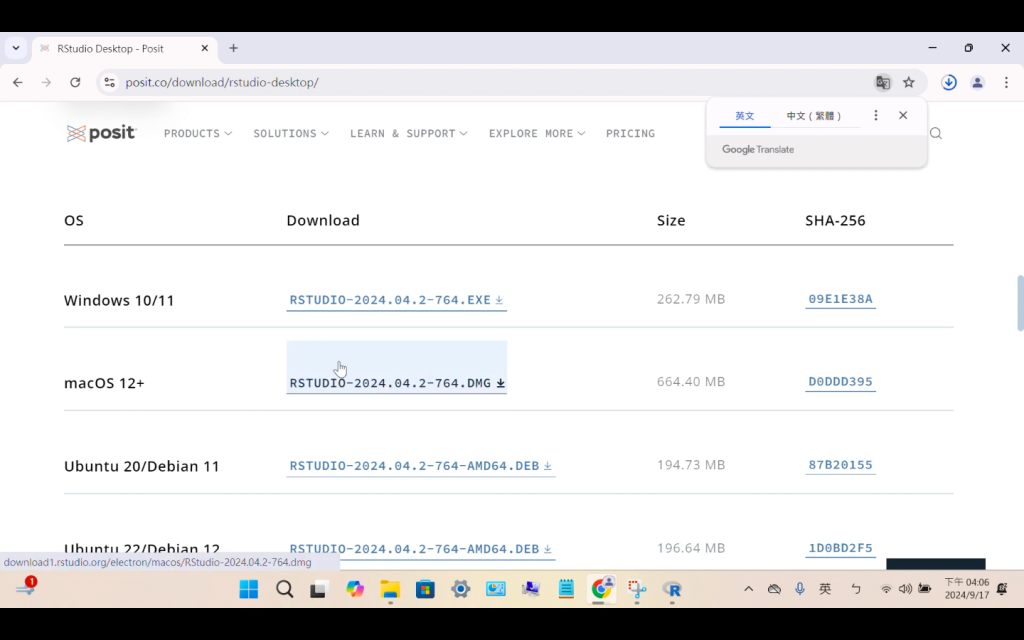Click the macOS 12+ row label
This screenshot has height=640, width=1024.
click(x=104, y=383)
